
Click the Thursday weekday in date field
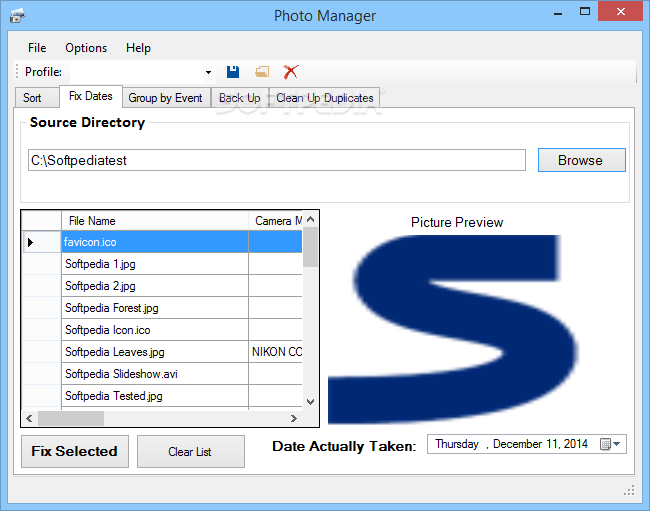tap(457, 444)
